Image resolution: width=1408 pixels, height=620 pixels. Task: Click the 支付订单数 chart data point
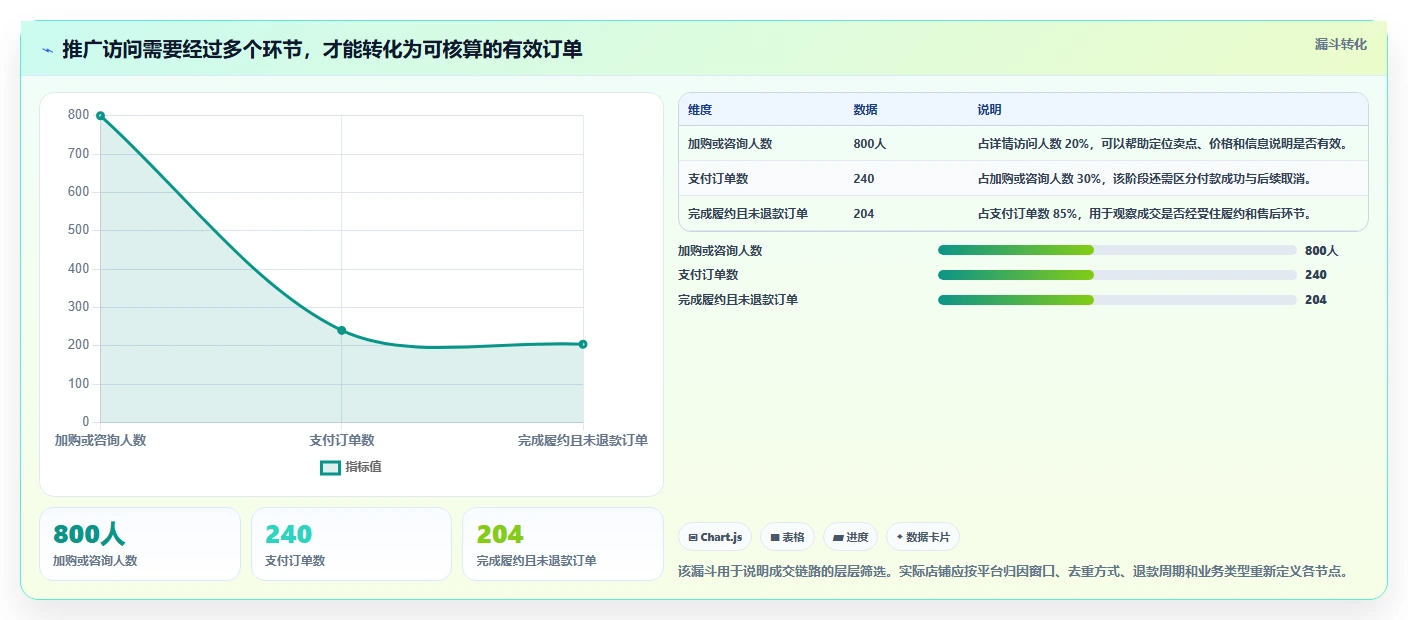coord(341,330)
